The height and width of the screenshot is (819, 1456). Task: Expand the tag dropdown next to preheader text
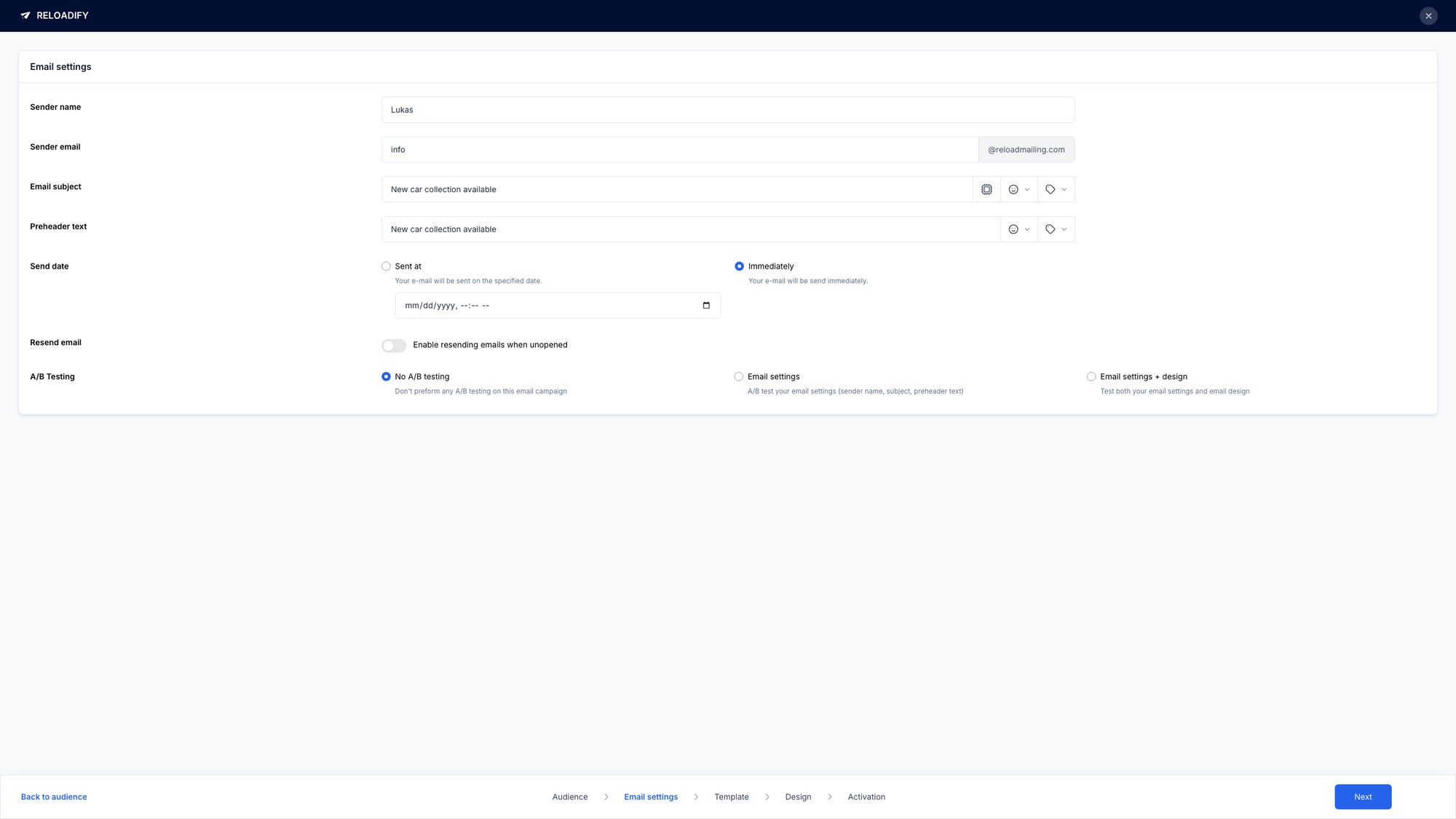(1065, 229)
